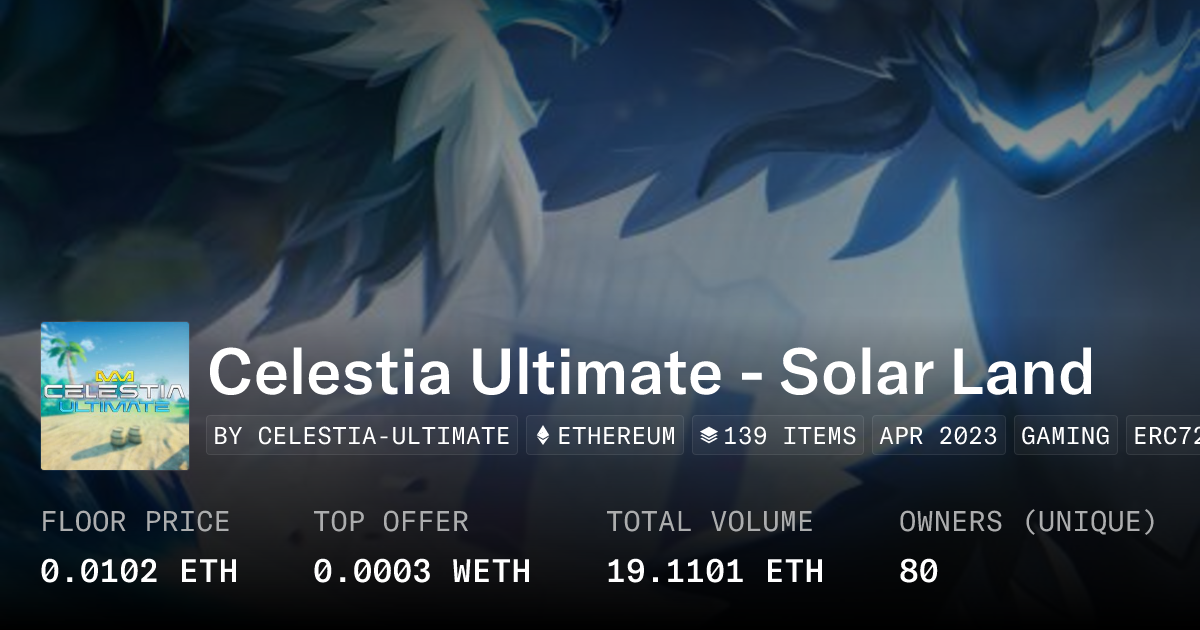Click the partially visible ERC72 token badge

[x=1166, y=436]
